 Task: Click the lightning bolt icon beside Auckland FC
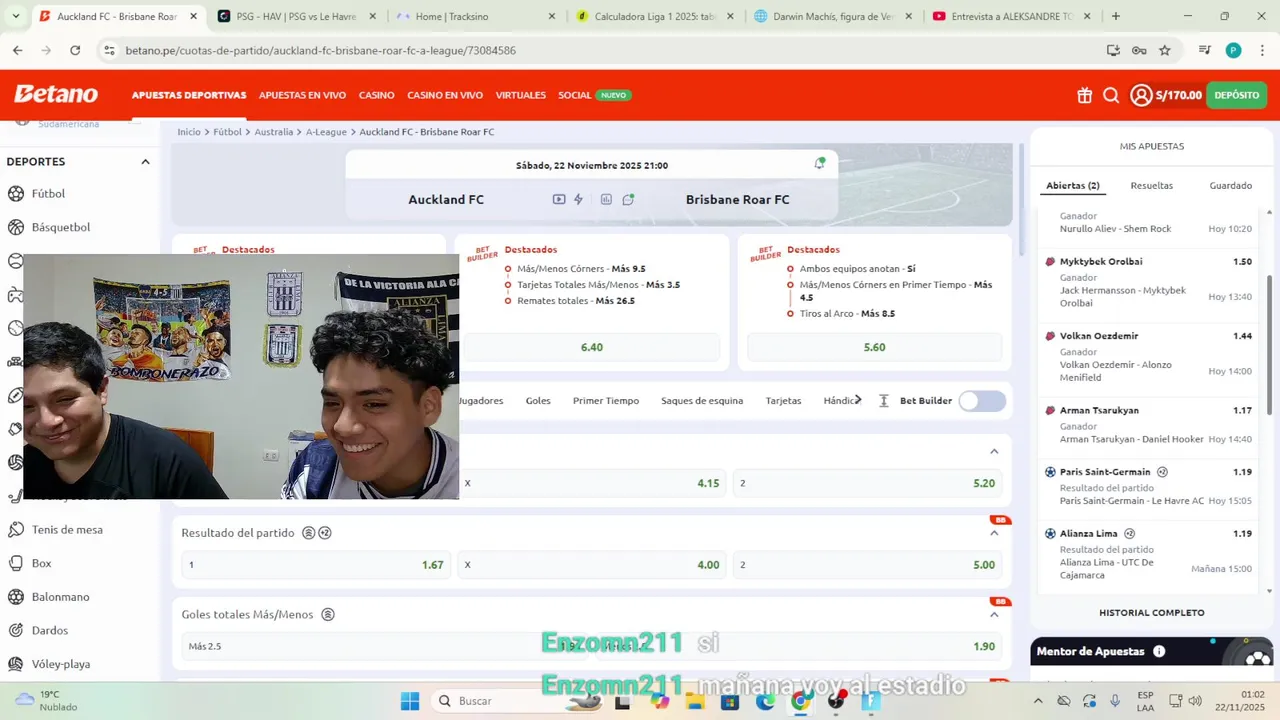[x=578, y=199]
